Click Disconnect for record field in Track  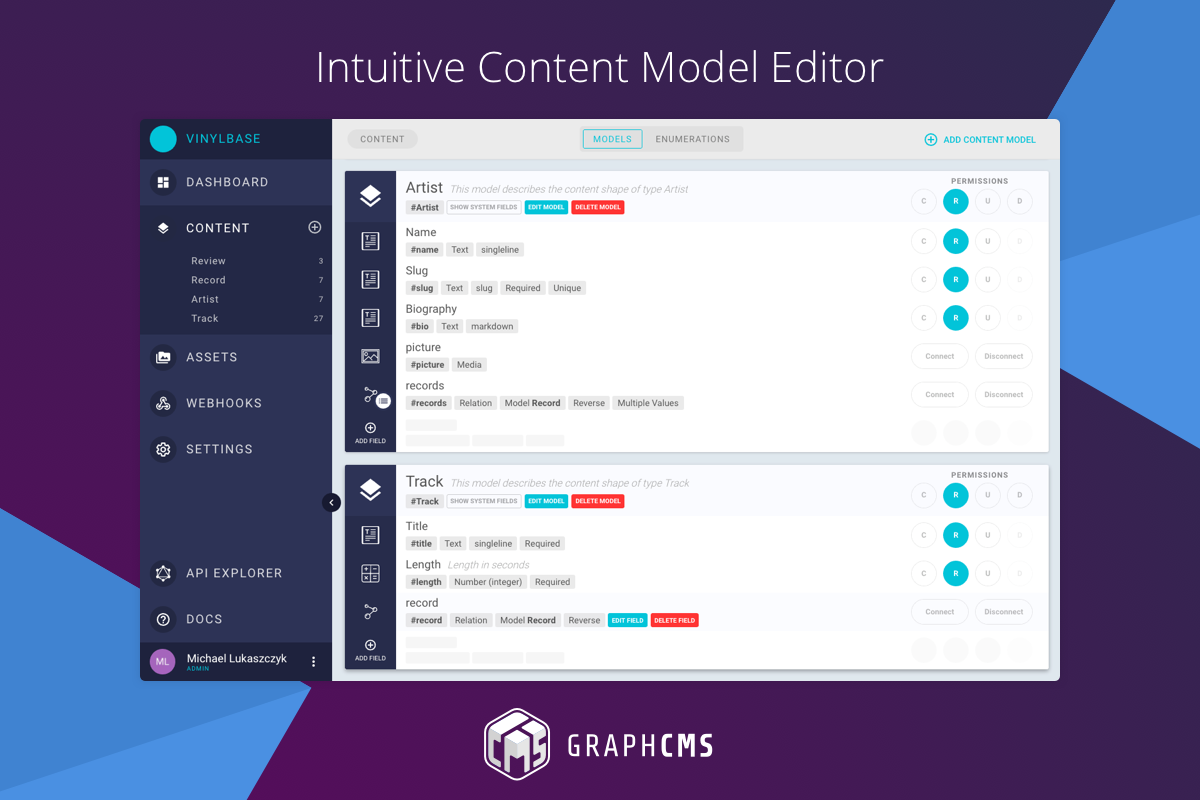pyautogui.click(x=1004, y=611)
